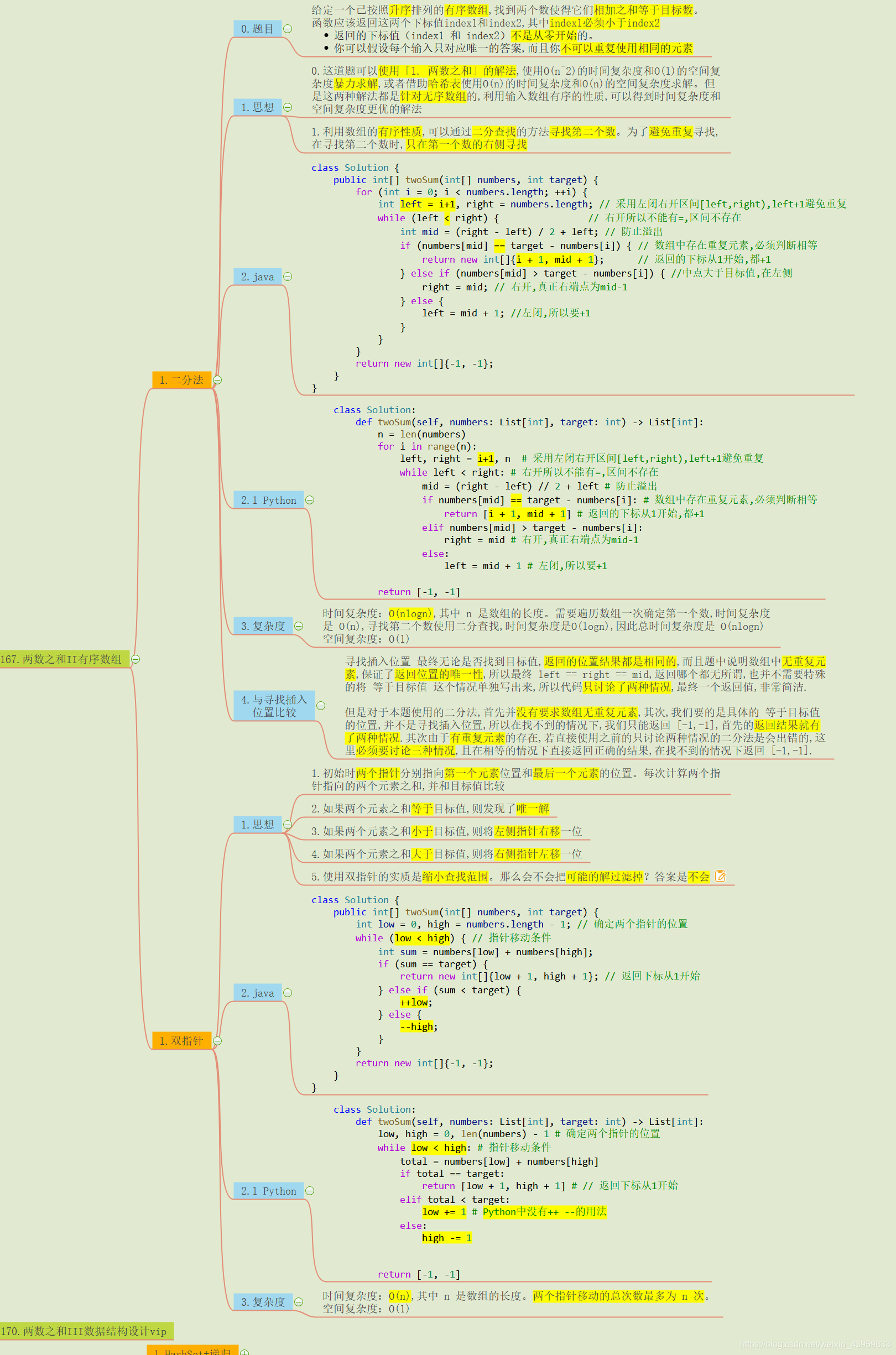896x1355 pixels.
Task: Select the 2.1 Python label in 二分法 branch
Action: click(269, 500)
